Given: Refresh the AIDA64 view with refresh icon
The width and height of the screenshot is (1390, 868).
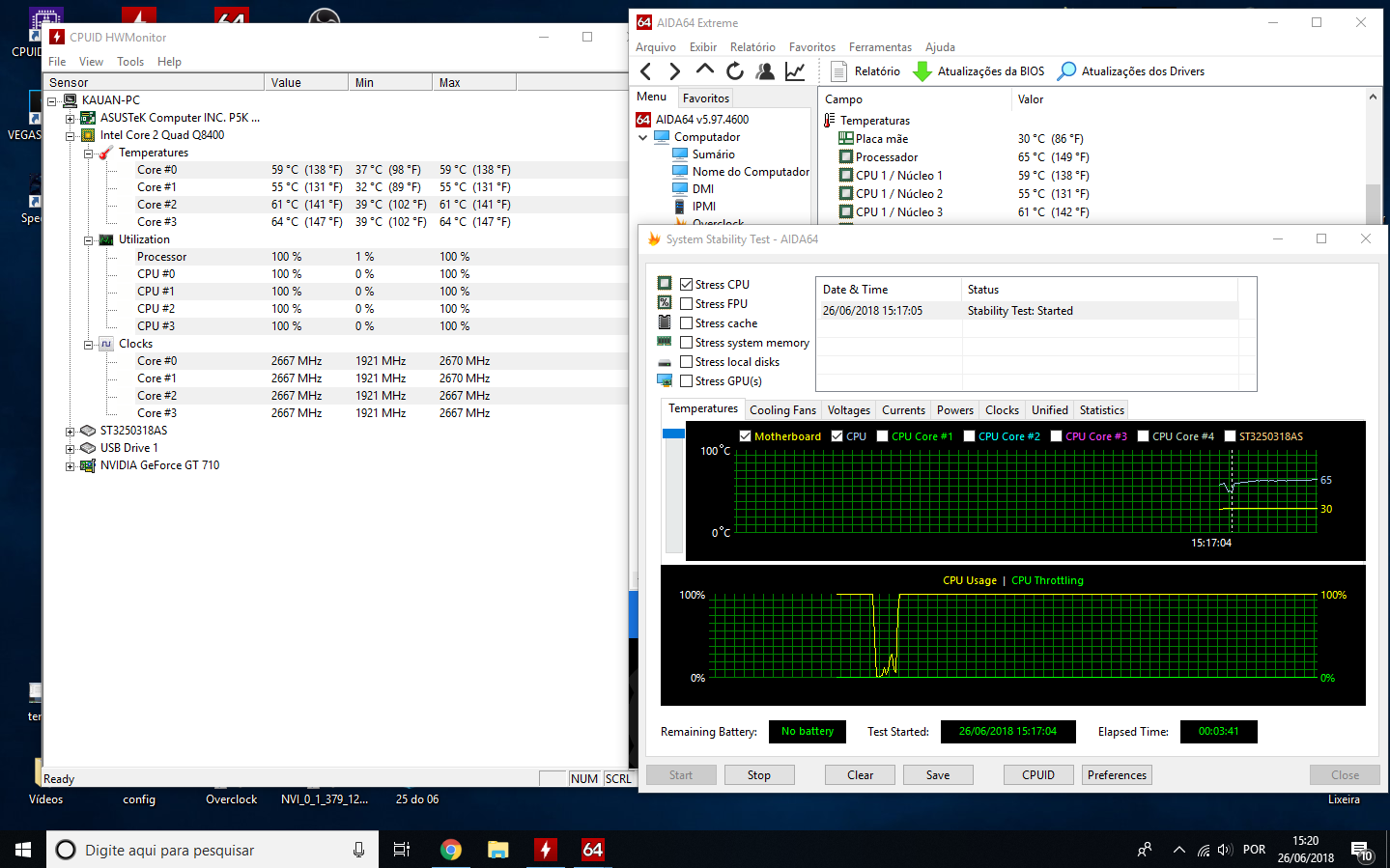Looking at the screenshot, I should 734,70.
